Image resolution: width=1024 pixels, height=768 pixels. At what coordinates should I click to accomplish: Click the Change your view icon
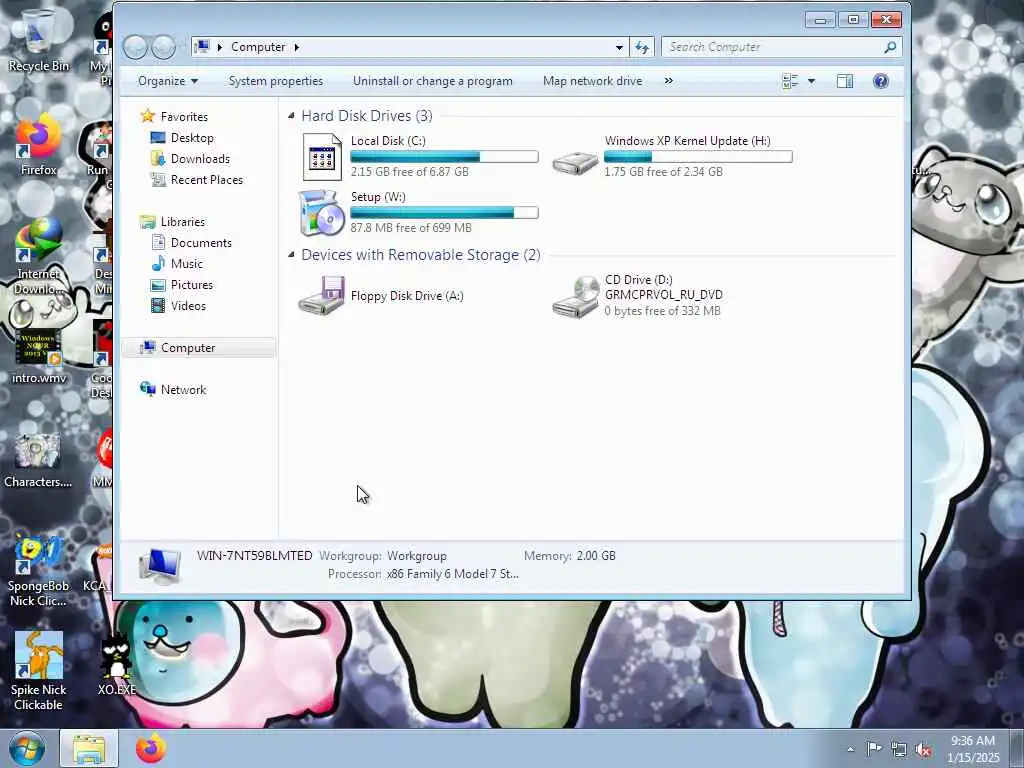click(x=790, y=81)
